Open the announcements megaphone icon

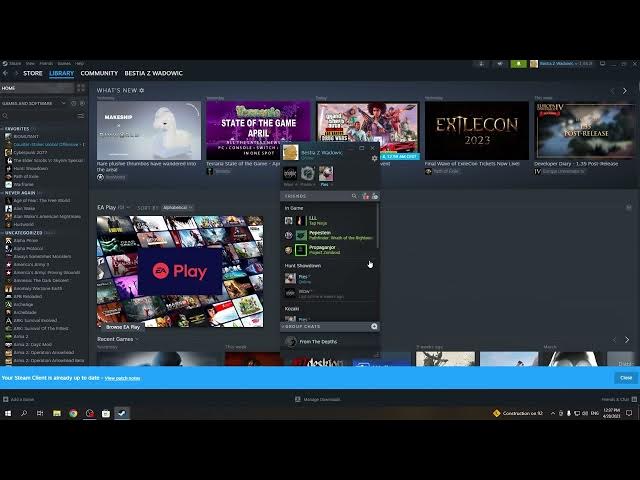pos(500,64)
